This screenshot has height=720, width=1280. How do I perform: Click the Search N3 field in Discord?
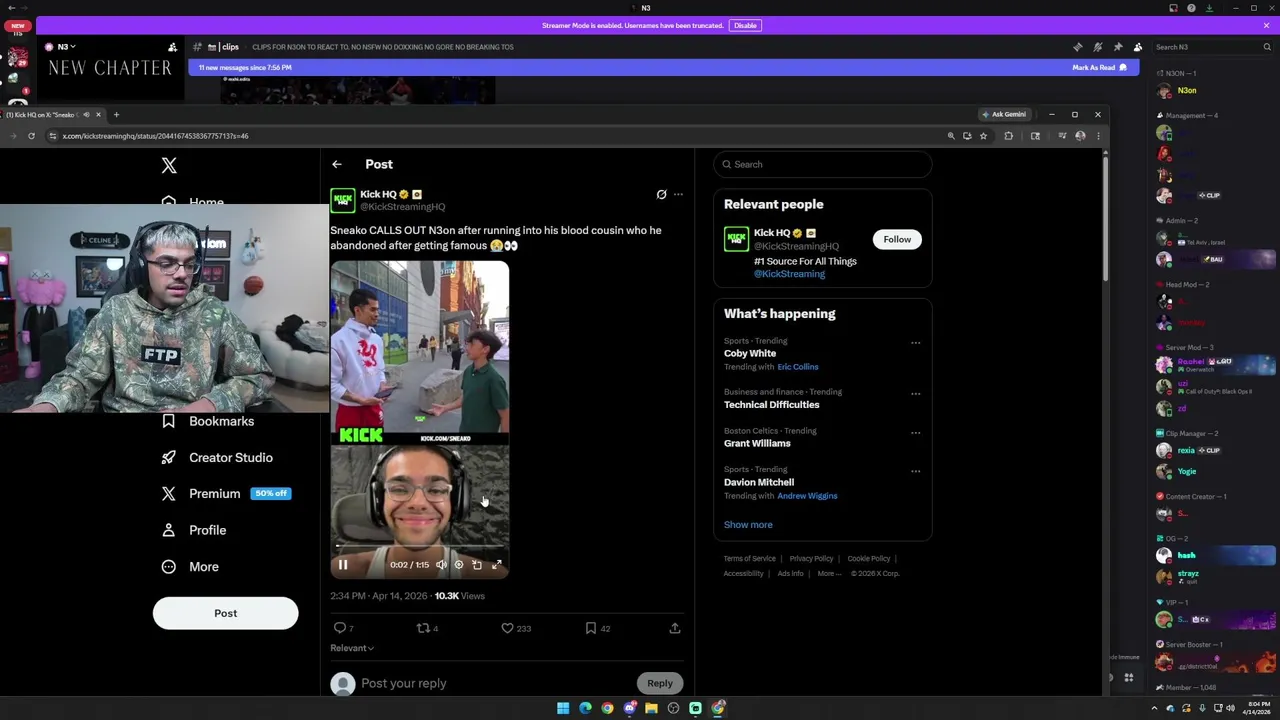coord(1213,47)
